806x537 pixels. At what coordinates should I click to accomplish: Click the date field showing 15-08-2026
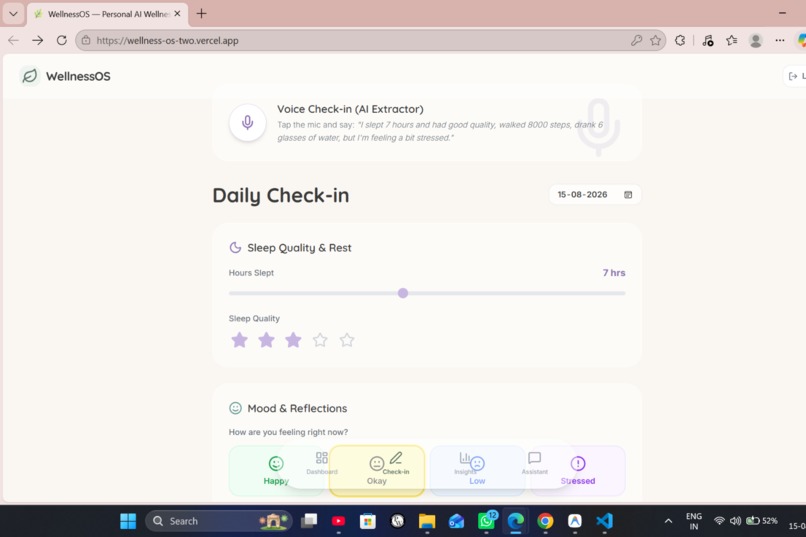coord(595,195)
